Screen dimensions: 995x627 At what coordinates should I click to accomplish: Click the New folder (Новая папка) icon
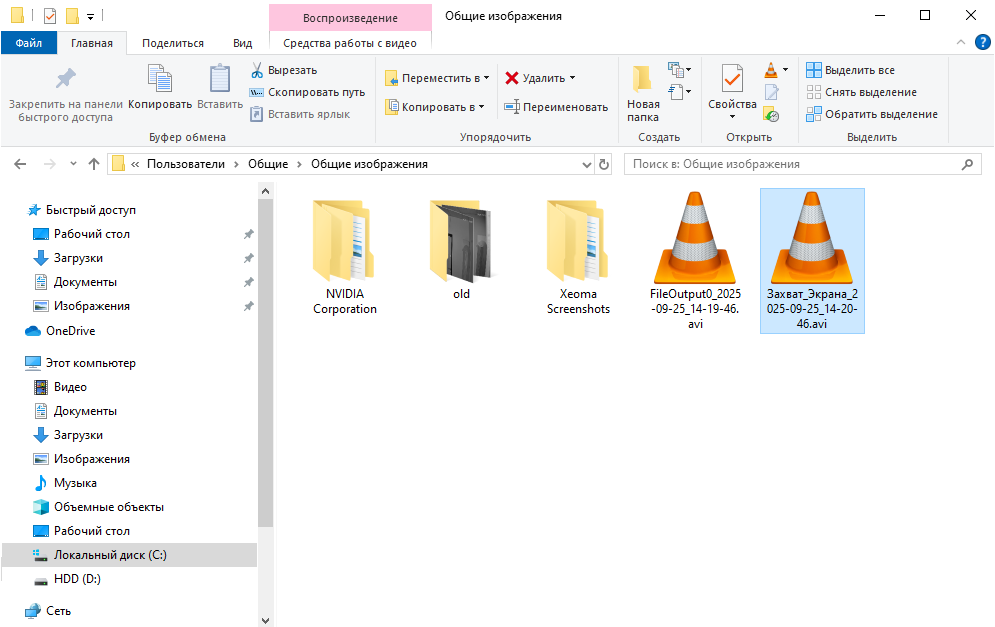coord(643,80)
